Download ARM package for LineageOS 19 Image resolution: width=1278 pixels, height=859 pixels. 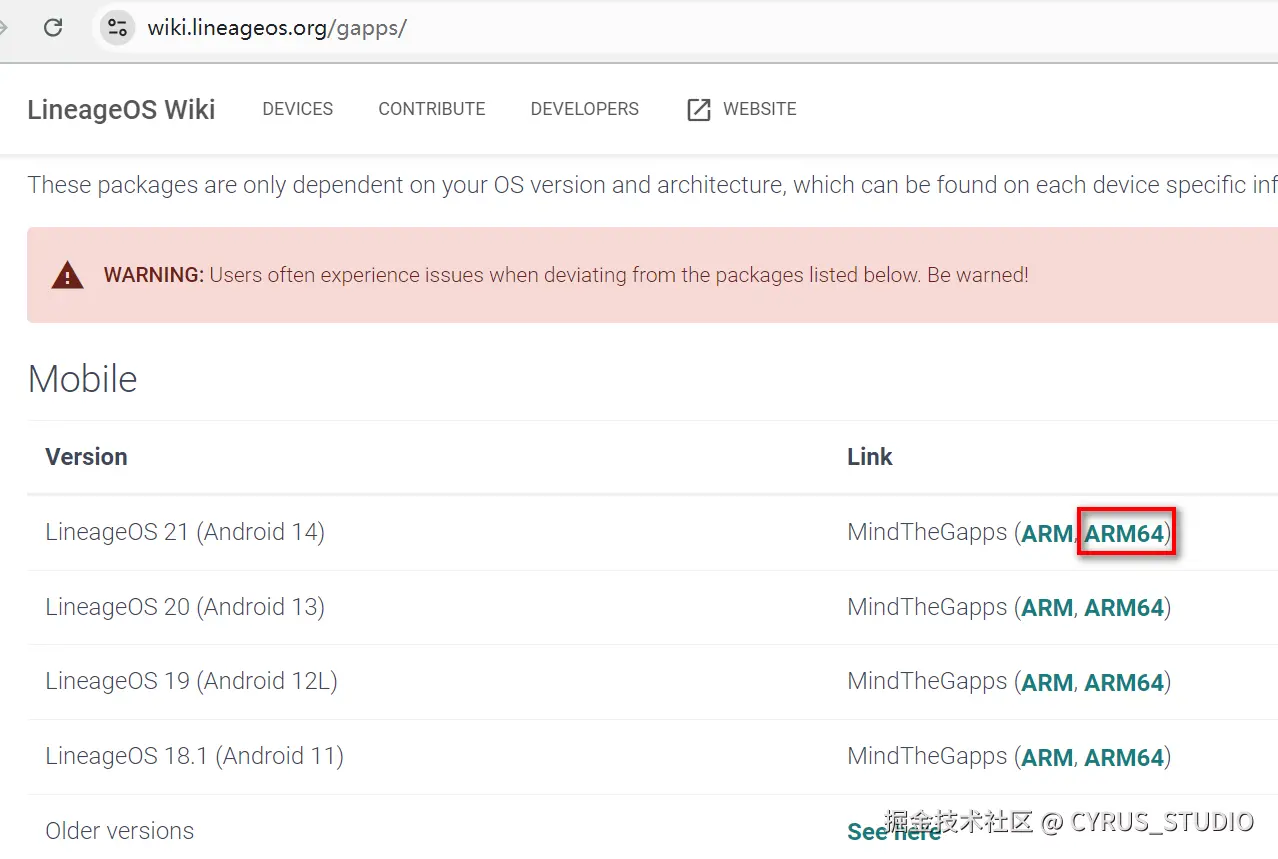pos(1046,682)
